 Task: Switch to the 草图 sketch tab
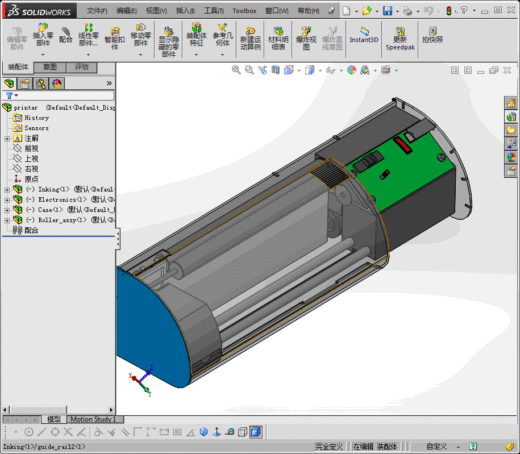pos(50,67)
